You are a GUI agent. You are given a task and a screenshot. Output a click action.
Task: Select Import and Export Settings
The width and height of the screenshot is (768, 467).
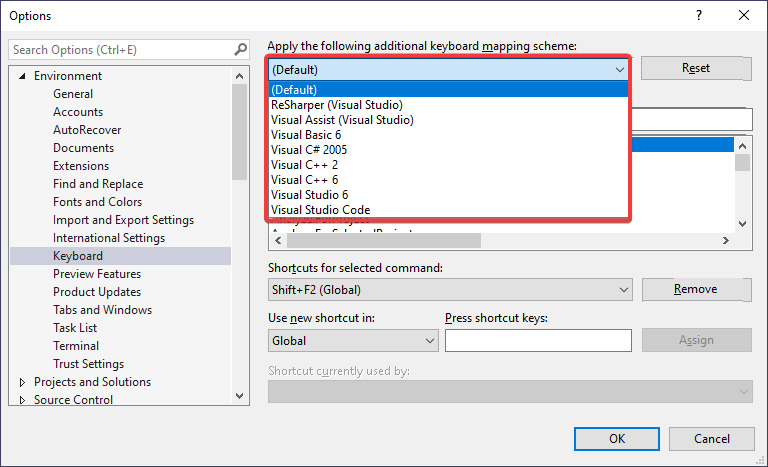(x=123, y=220)
